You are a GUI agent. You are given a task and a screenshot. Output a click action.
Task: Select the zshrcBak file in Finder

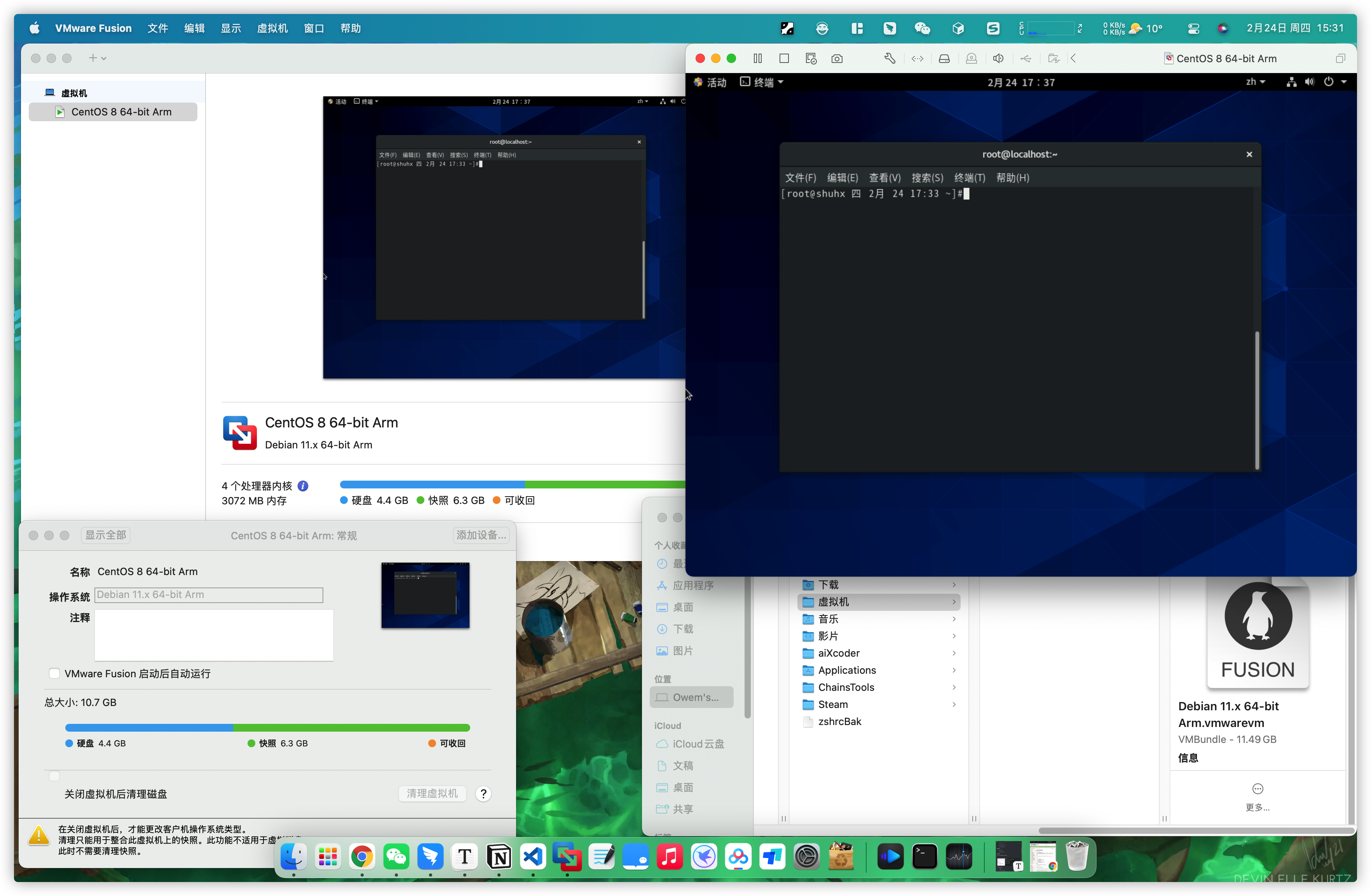tap(839, 722)
